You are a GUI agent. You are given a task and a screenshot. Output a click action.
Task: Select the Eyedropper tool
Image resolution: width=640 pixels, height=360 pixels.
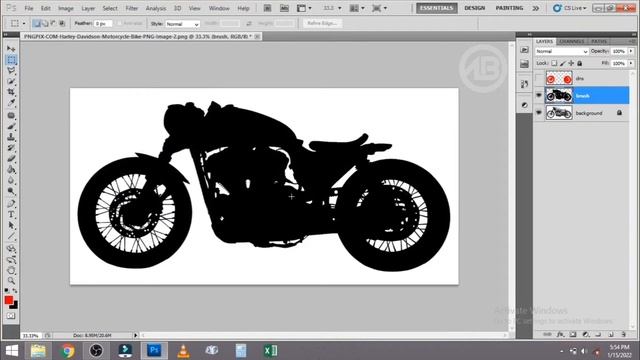tap(11, 103)
